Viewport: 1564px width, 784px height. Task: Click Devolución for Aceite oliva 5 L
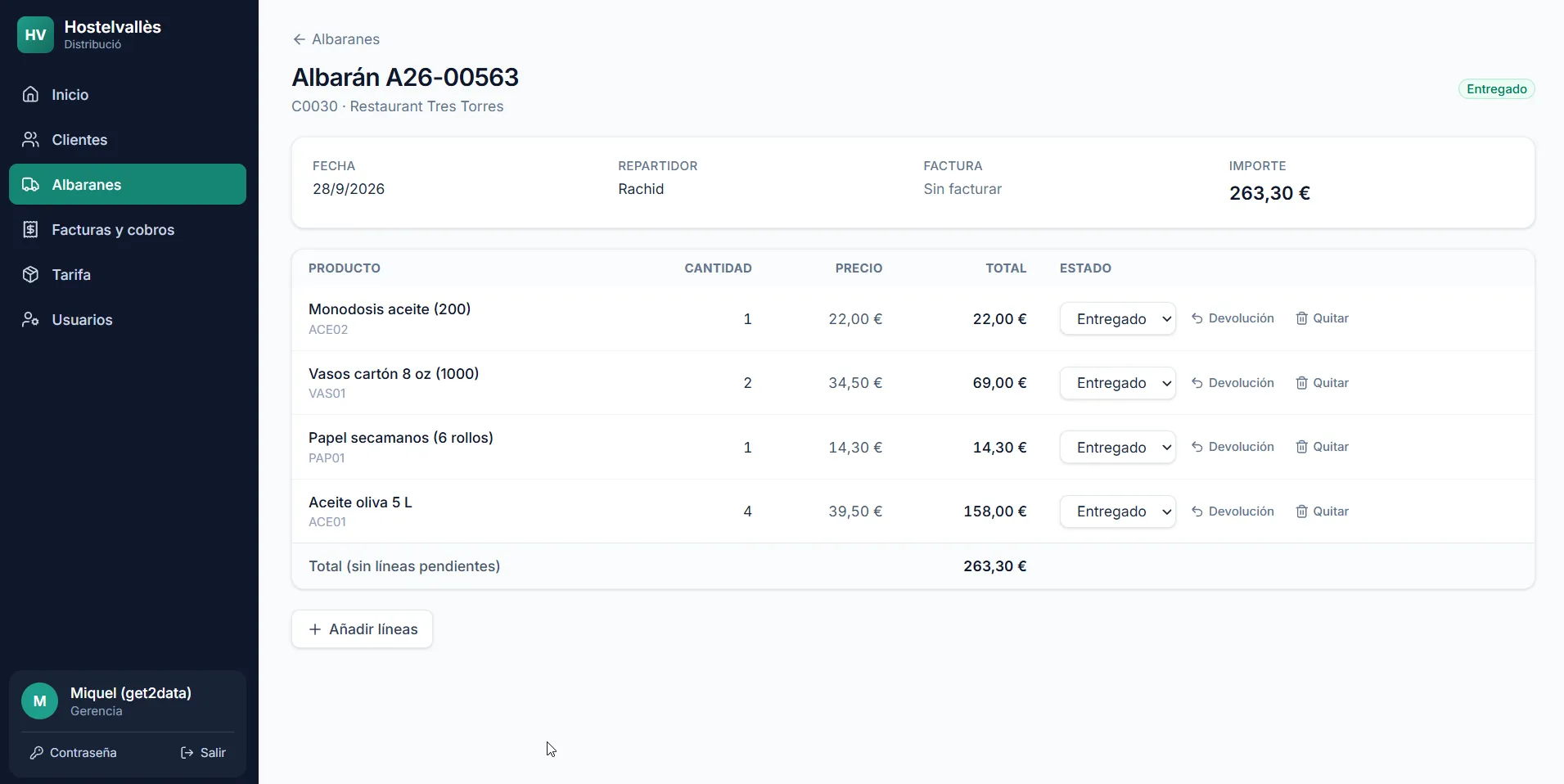pyautogui.click(x=1233, y=511)
